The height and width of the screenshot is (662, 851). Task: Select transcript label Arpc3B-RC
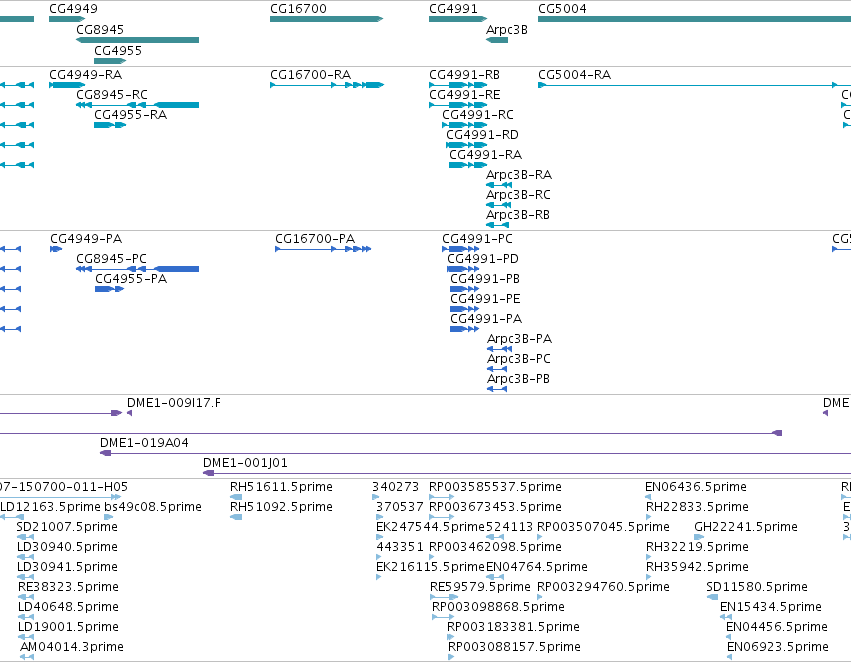(x=518, y=195)
